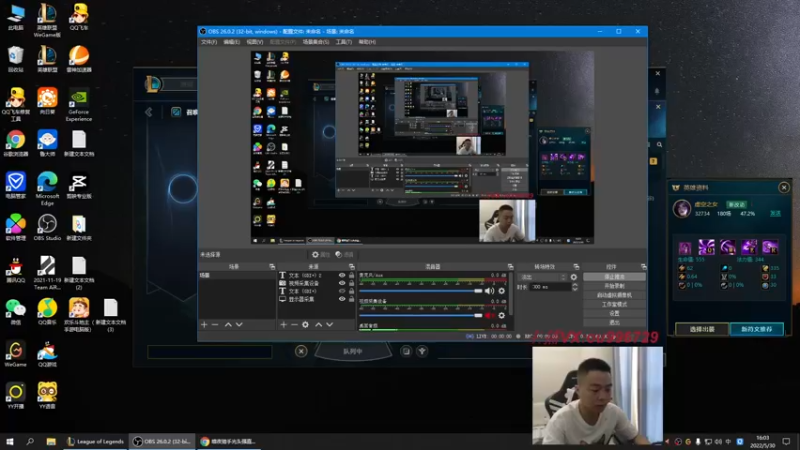Switch to League of Legends taskbar button
Viewport: 800px width, 450px height.
click(x=95, y=441)
